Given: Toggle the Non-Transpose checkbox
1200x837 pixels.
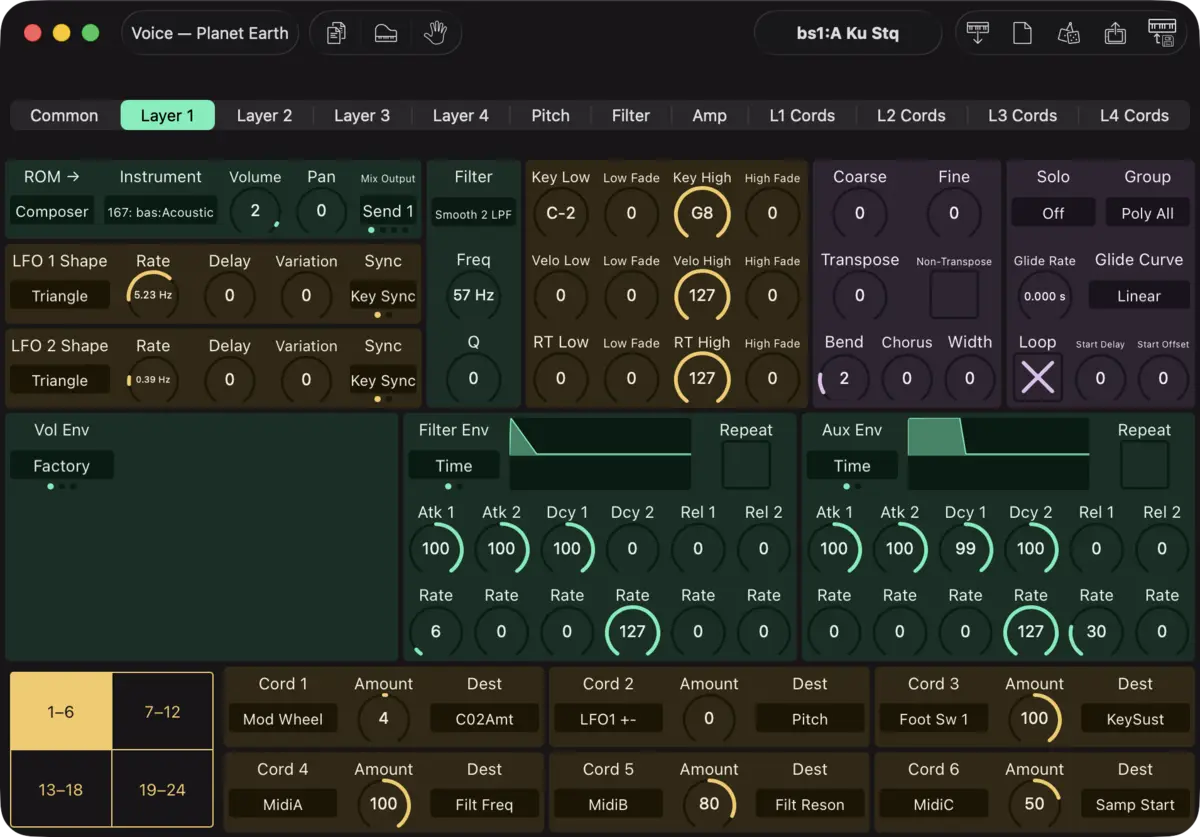Looking at the screenshot, I should pyautogui.click(x=954, y=295).
